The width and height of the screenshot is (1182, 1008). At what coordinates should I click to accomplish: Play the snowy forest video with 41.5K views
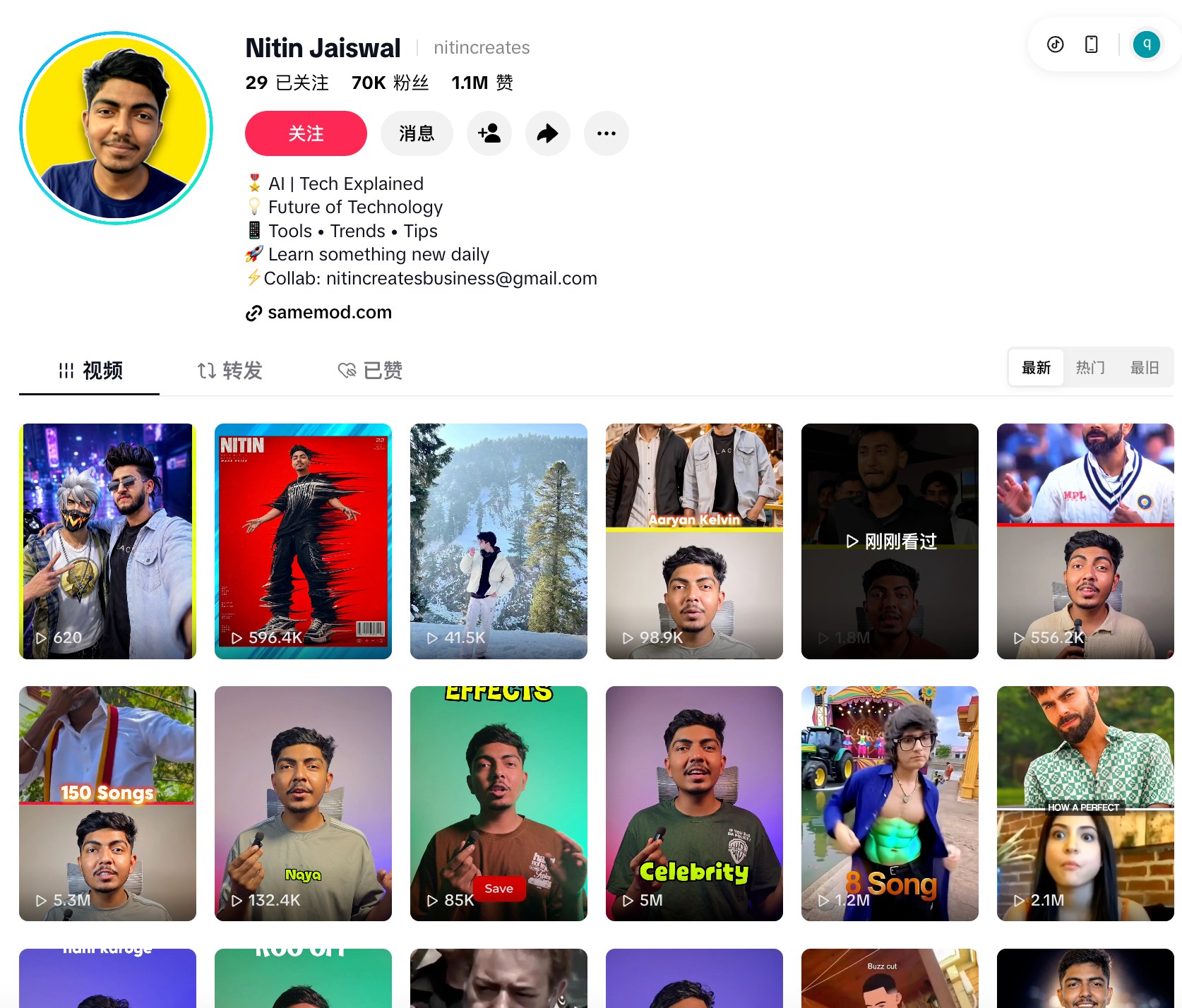coord(499,541)
